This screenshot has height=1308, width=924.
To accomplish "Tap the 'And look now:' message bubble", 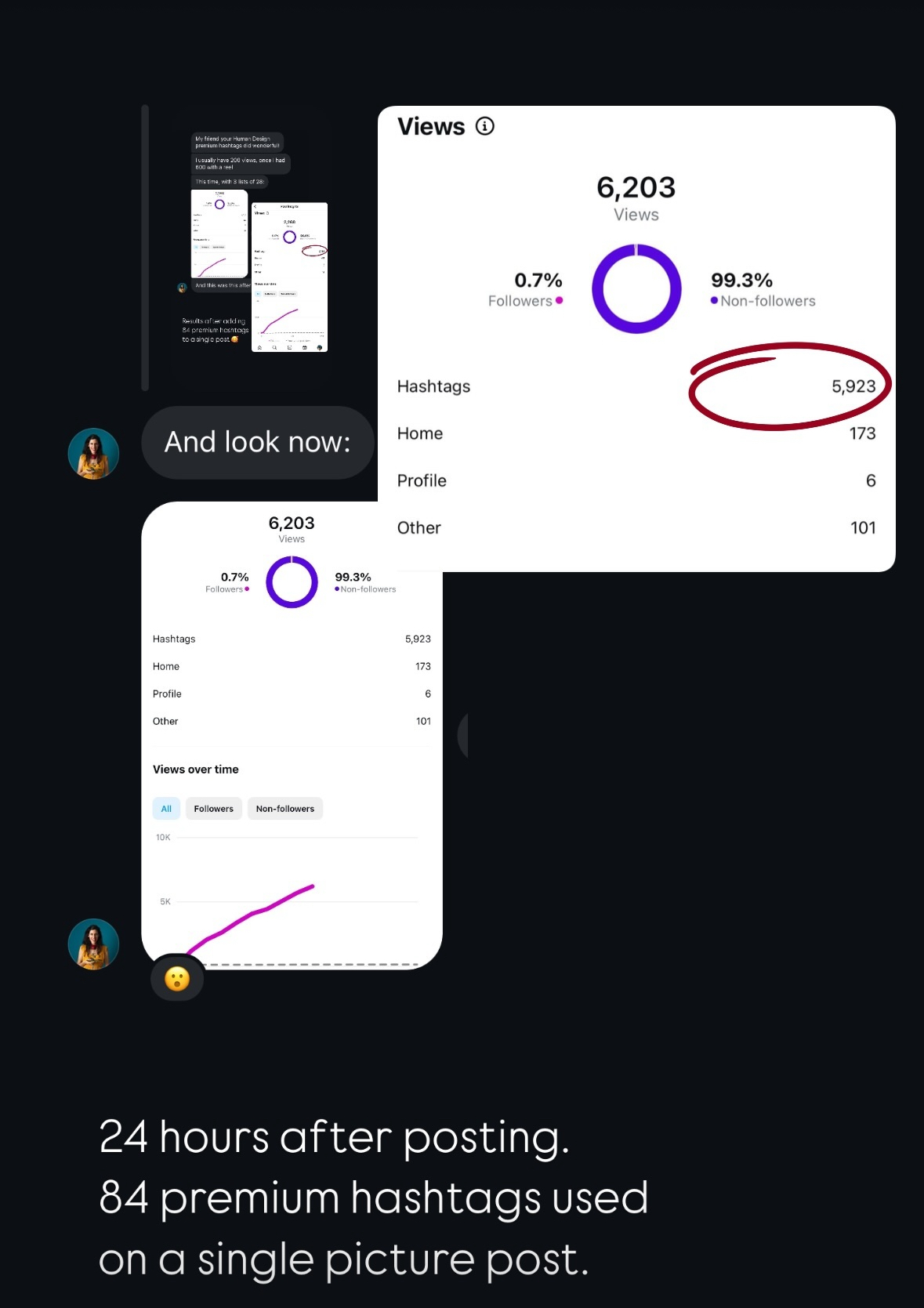I will [258, 443].
